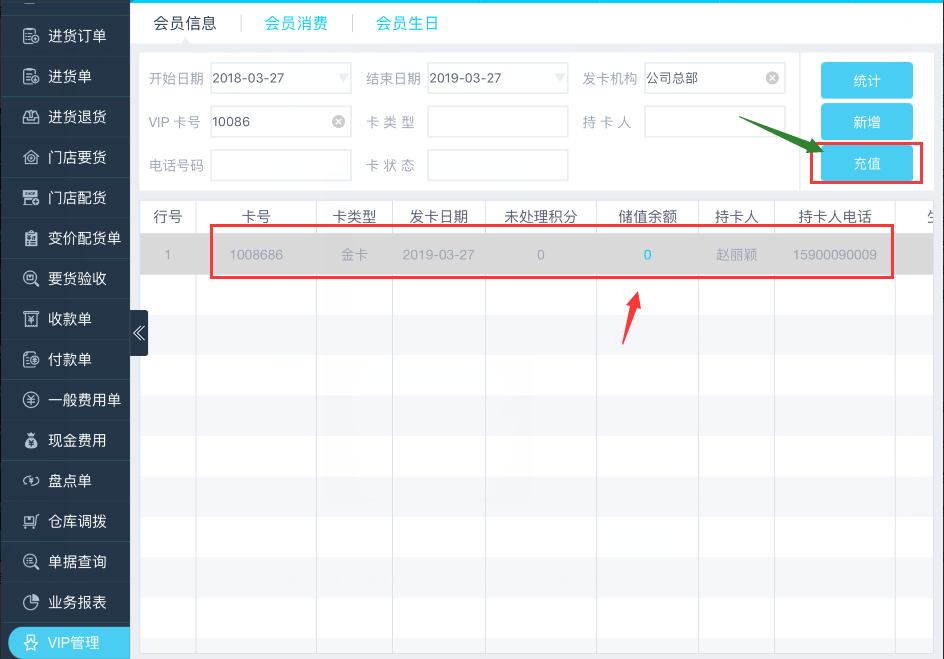The width and height of the screenshot is (944, 659).
Task: Select the 要货验收 sidebar icon
Action: point(31,279)
